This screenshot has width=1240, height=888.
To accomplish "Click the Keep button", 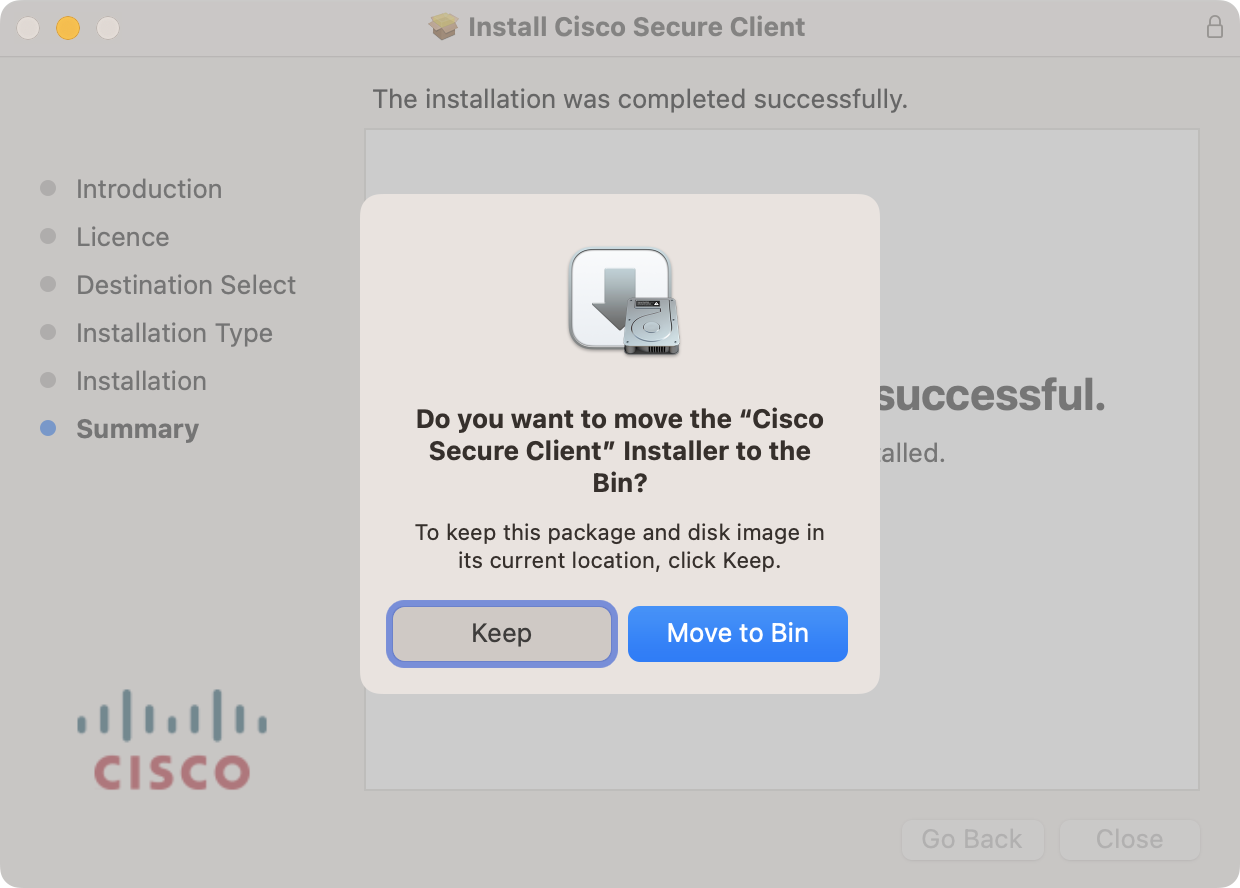I will [x=501, y=633].
